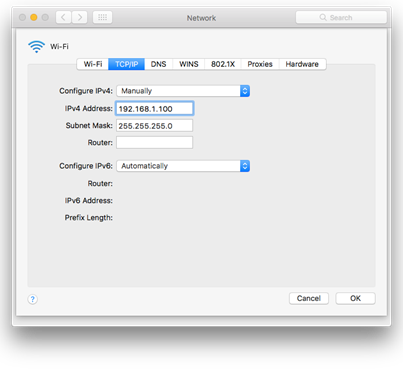This screenshot has height=372, width=403.
Task: Click the Wi-Fi signal icon
Action: tap(36, 46)
